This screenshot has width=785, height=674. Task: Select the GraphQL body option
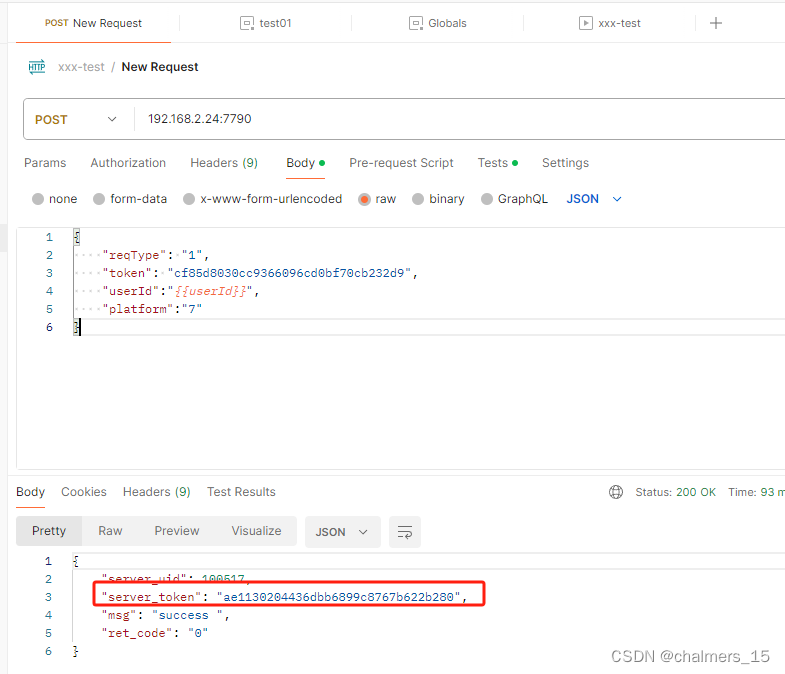coord(487,199)
